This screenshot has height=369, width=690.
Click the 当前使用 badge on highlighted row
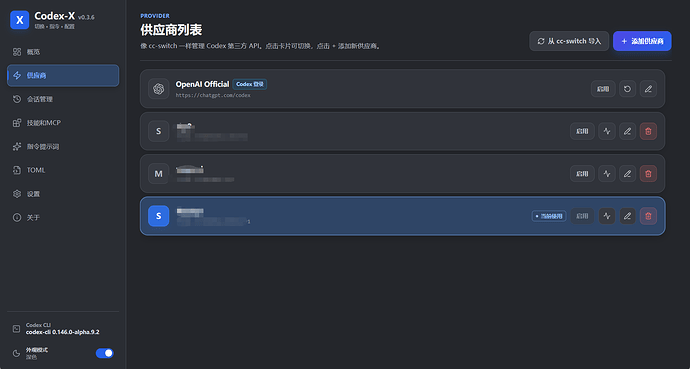click(x=549, y=216)
